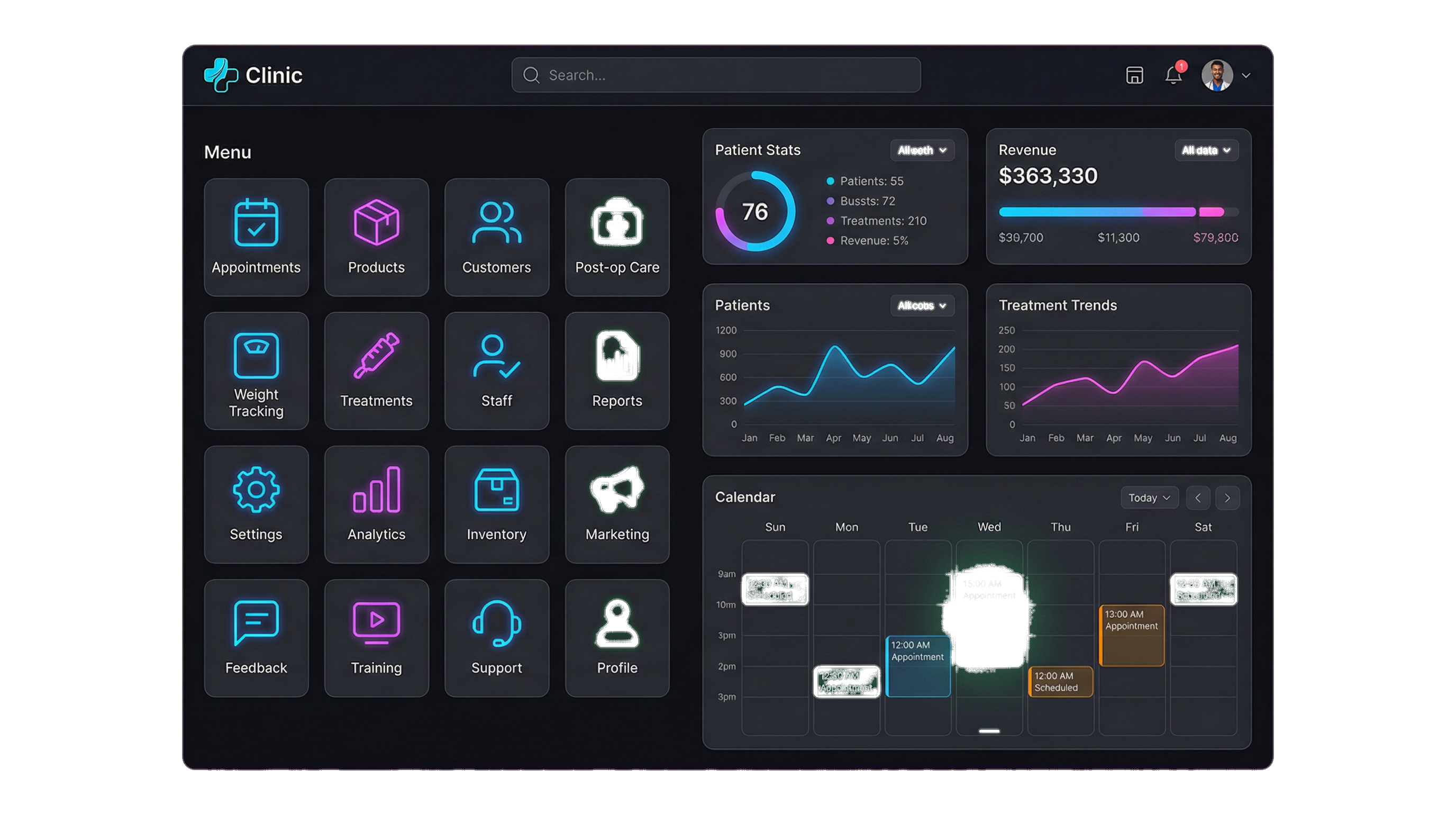Expand the profile avatar chevron menu

[x=1246, y=75]
